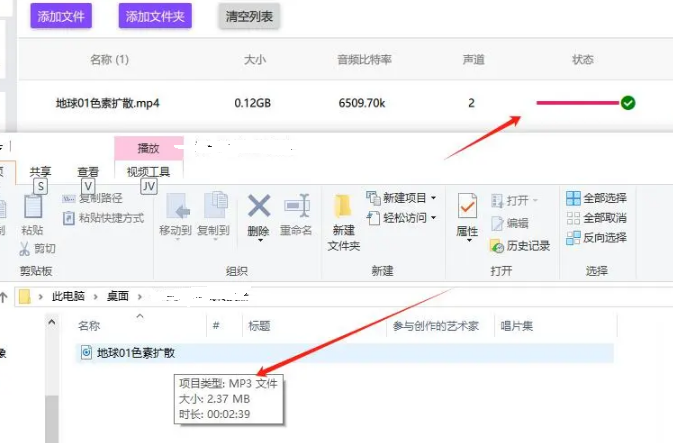This screenshot has width=673, height=443.
Task: Clear the list with 清空列表
Action: 249,17
